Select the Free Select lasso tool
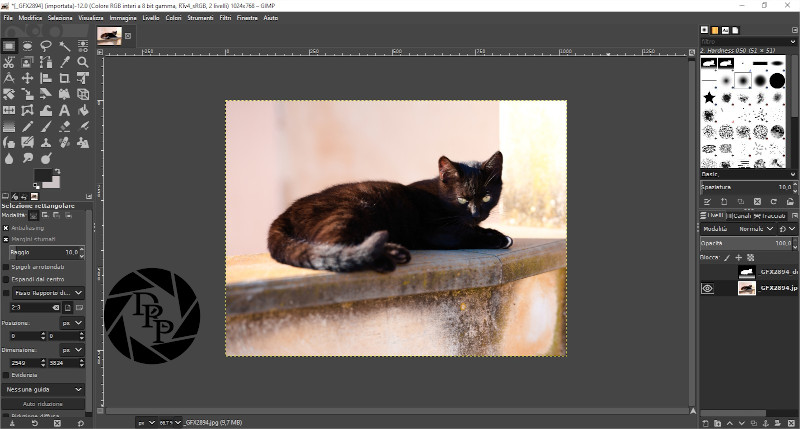800x429 pixels. pos(46,46)
